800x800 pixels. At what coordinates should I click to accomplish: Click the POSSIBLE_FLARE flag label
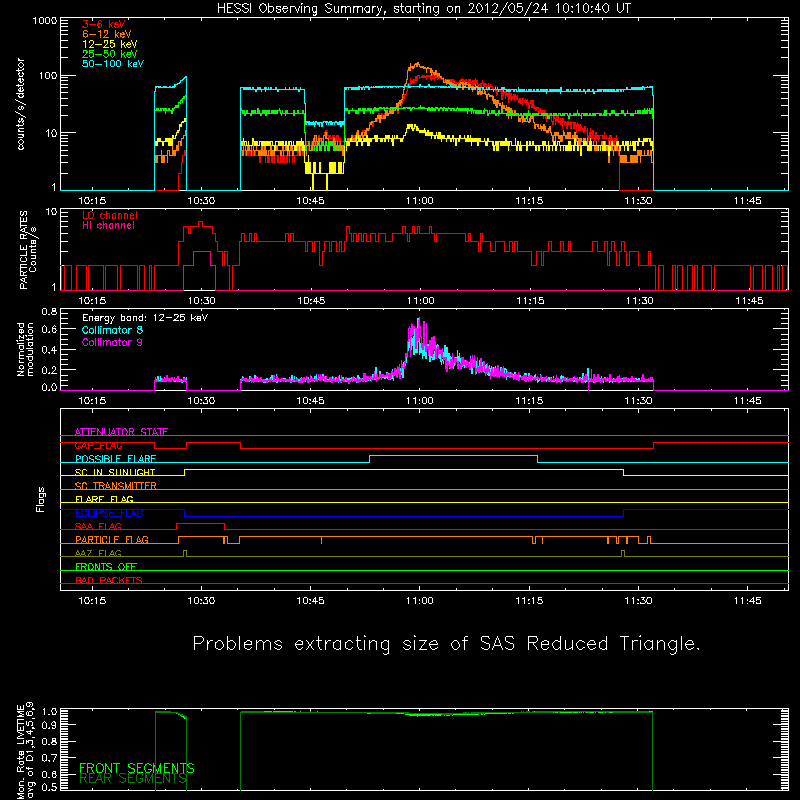pos(115,459)
